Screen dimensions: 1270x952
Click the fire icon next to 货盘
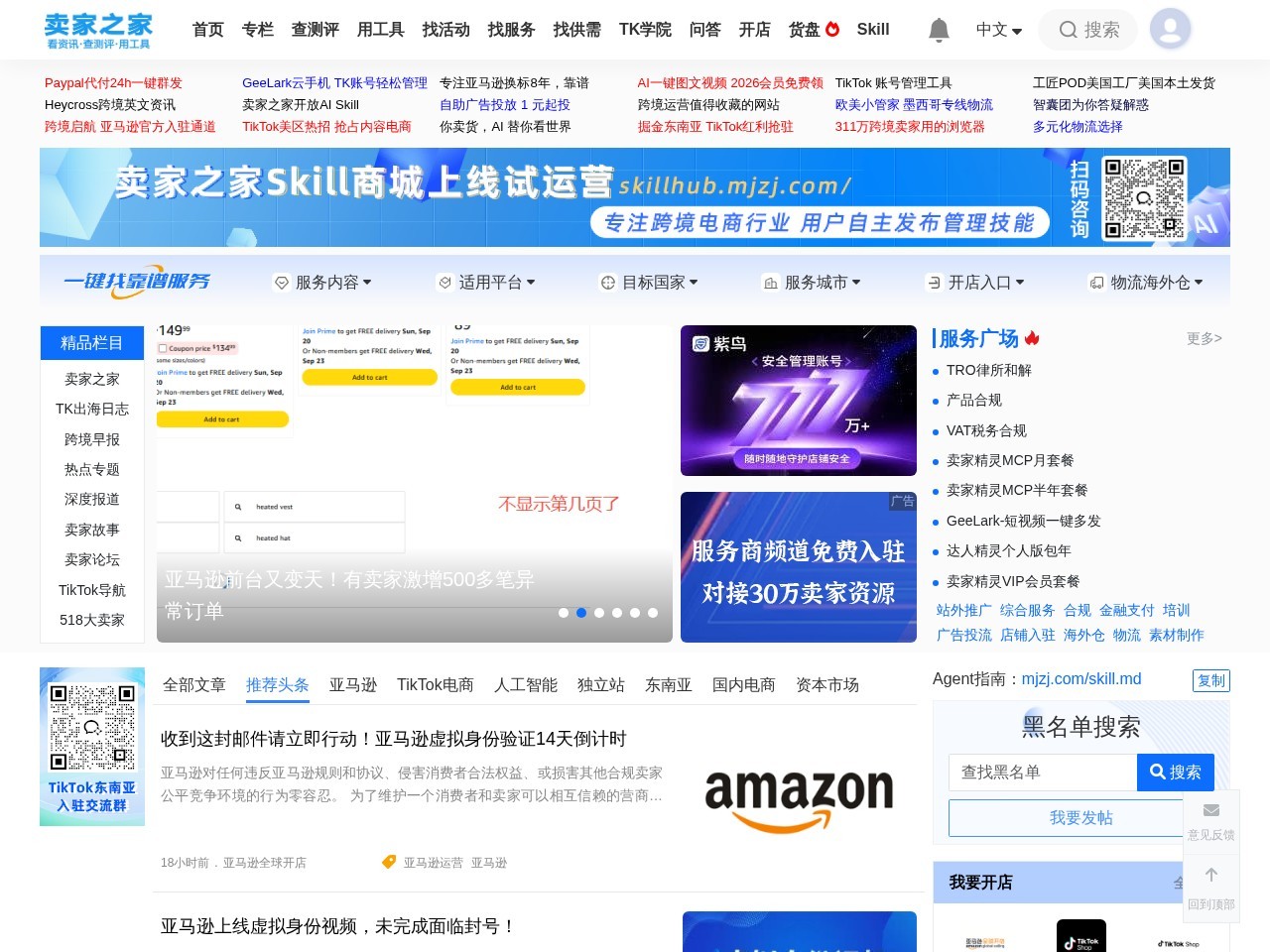click(832, 29)
